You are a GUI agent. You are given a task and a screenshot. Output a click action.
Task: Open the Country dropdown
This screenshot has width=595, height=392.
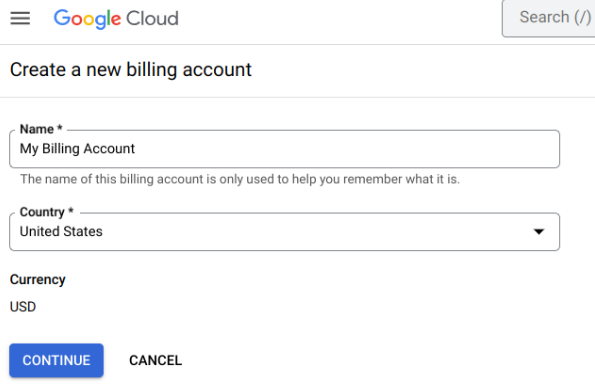pos(284,231)
